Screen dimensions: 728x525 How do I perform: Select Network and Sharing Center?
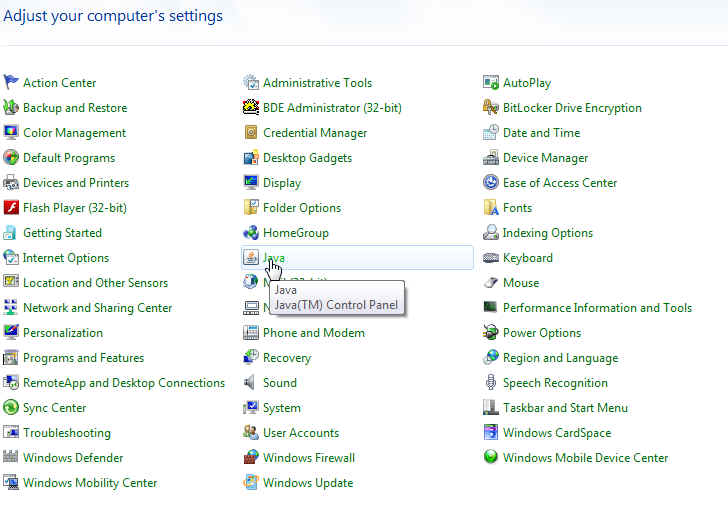pos(97,308)
